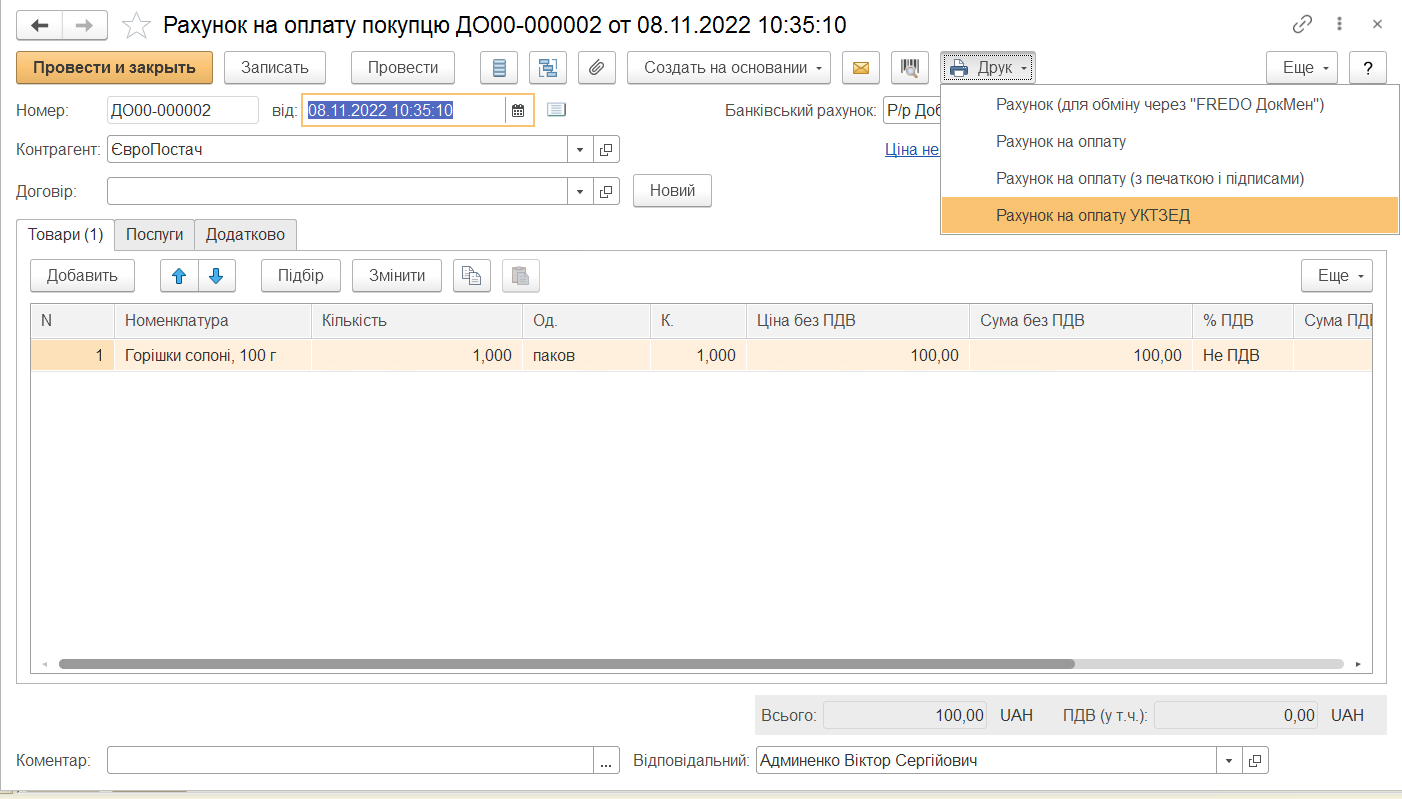
Task: Click the note icon beside date
Action: (557, 110)
